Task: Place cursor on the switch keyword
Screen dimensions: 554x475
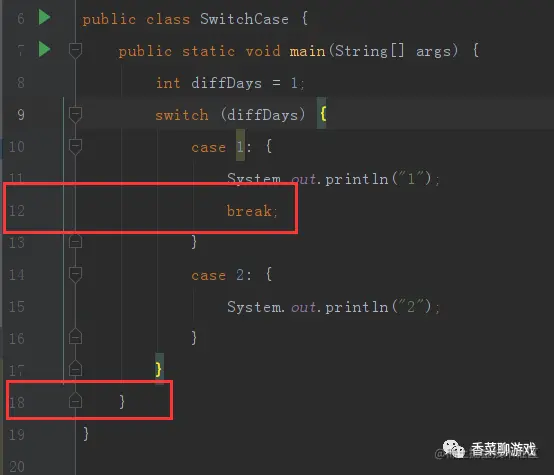Action: pyautogui.click(x=182, y=115)
